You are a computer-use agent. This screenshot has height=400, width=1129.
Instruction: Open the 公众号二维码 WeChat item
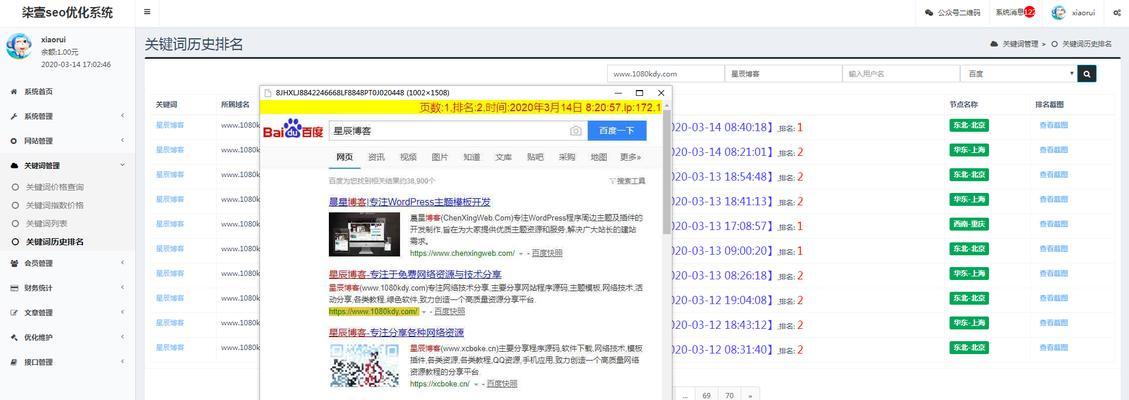click(x=952, y=12)
